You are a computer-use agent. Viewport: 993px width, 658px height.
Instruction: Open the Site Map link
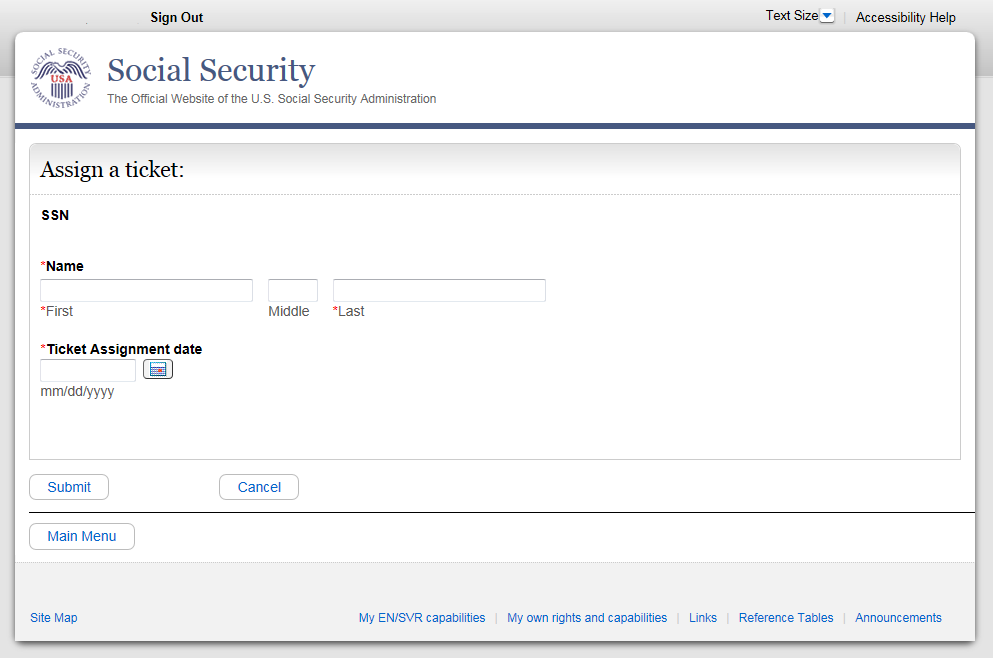coord(54,618)
